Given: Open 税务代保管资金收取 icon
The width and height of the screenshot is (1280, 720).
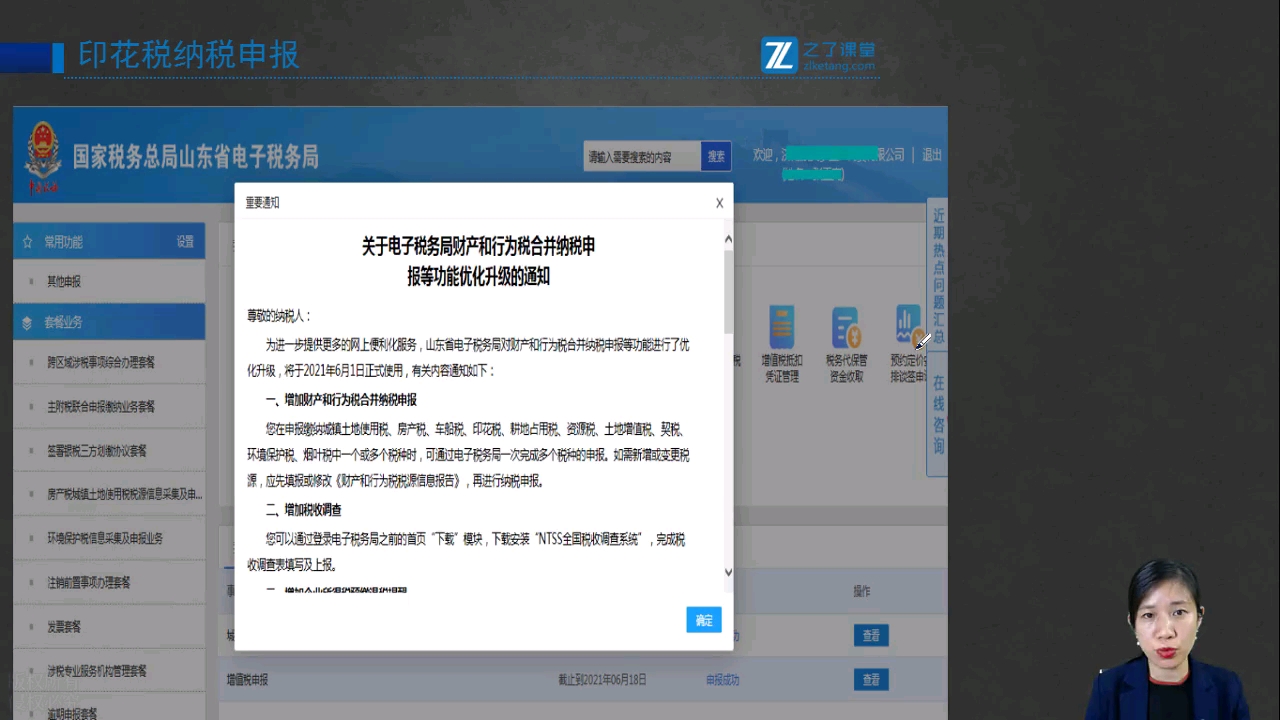Looking at the screenshot, I should pyautogui.click(x=846, y=345).
